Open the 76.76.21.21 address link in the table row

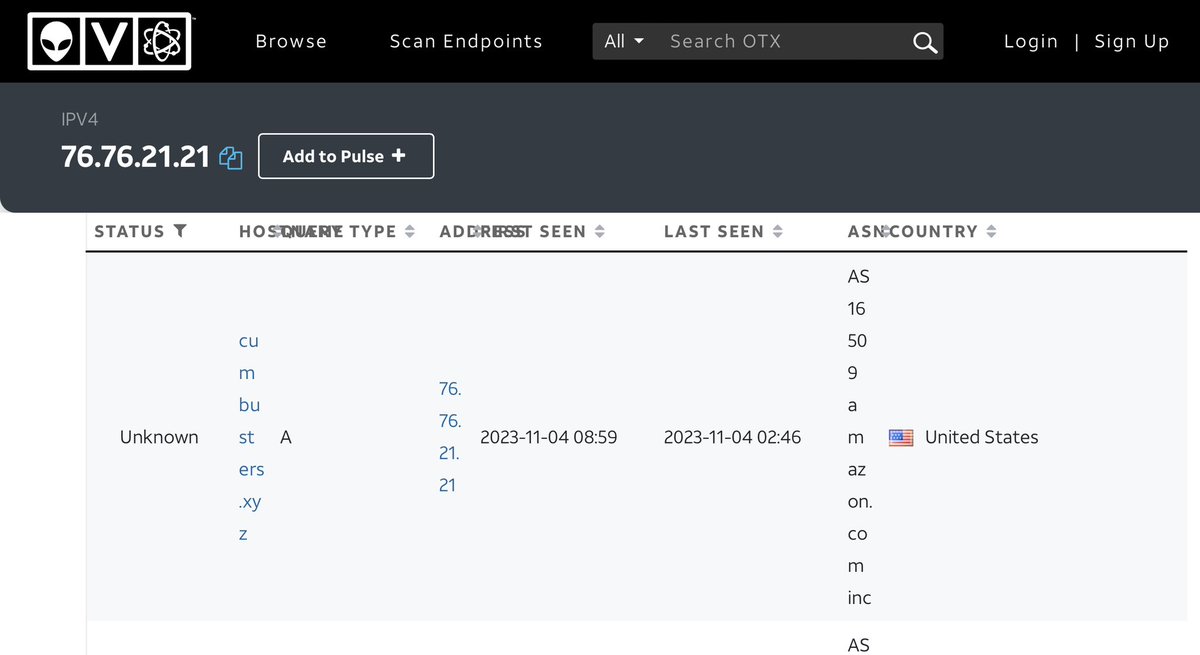tap(449, 437)
